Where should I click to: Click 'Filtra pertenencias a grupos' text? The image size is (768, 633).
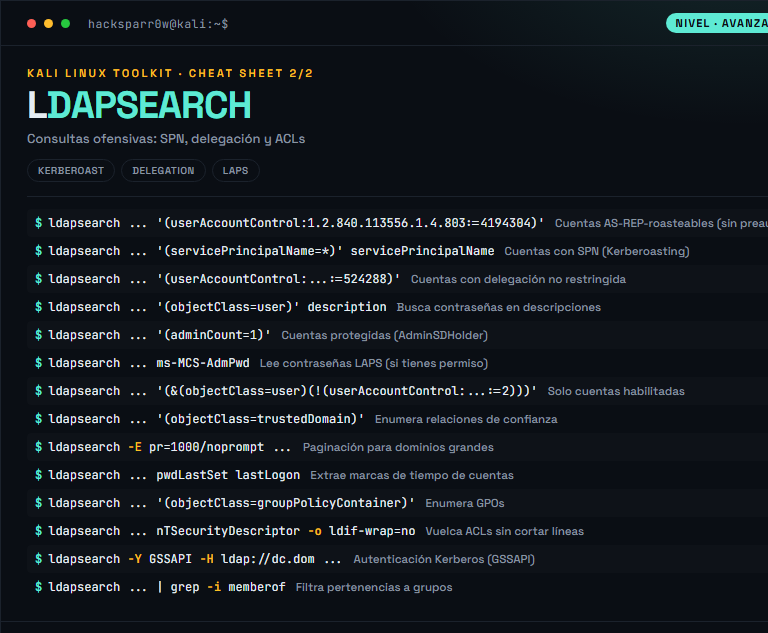(x=374, y=587)
